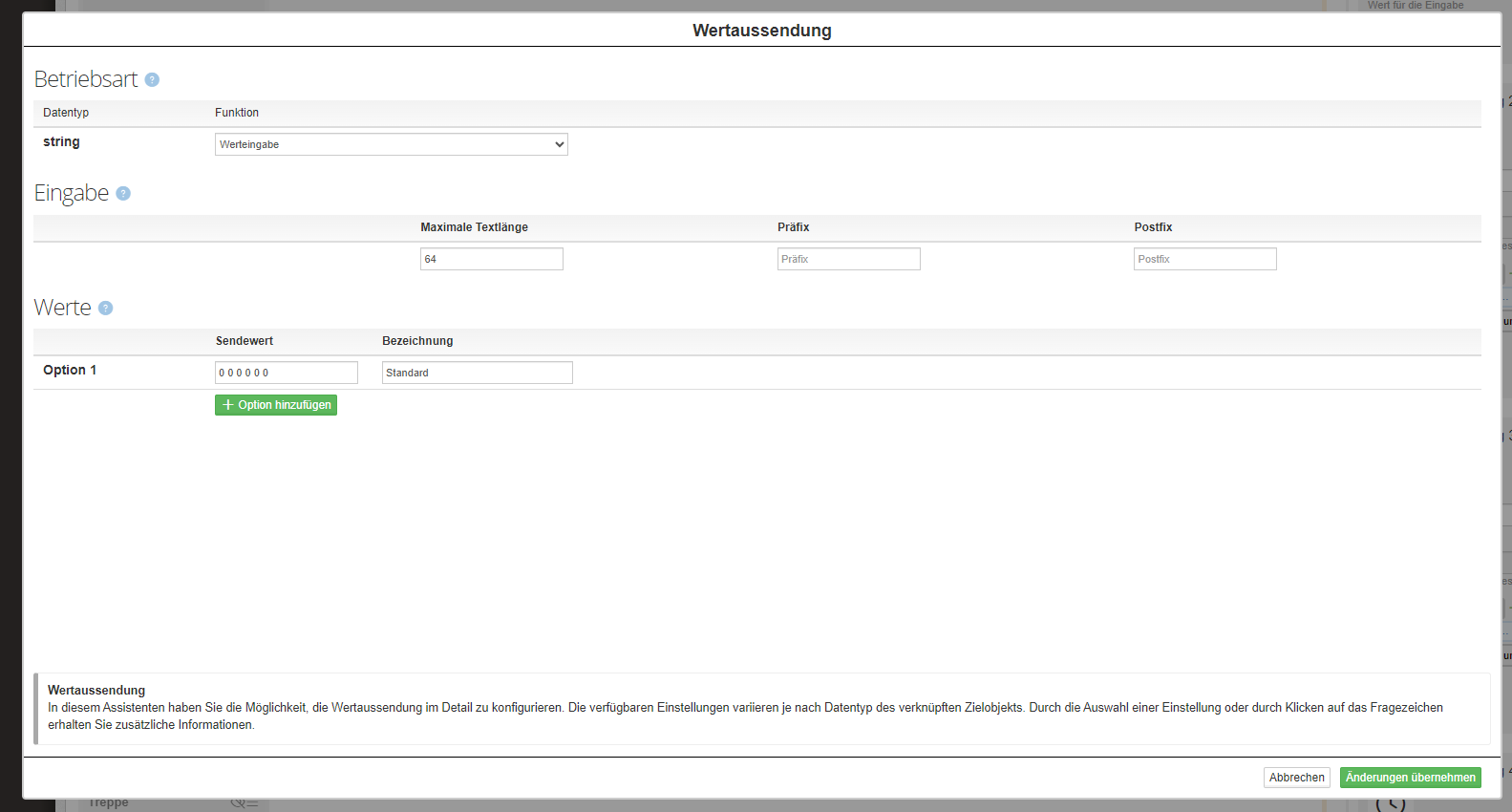Edit the Bezeichnung field containing Standard
Image resolution: width=1512 pixels, height=812 pixels.
coord(477,373)
